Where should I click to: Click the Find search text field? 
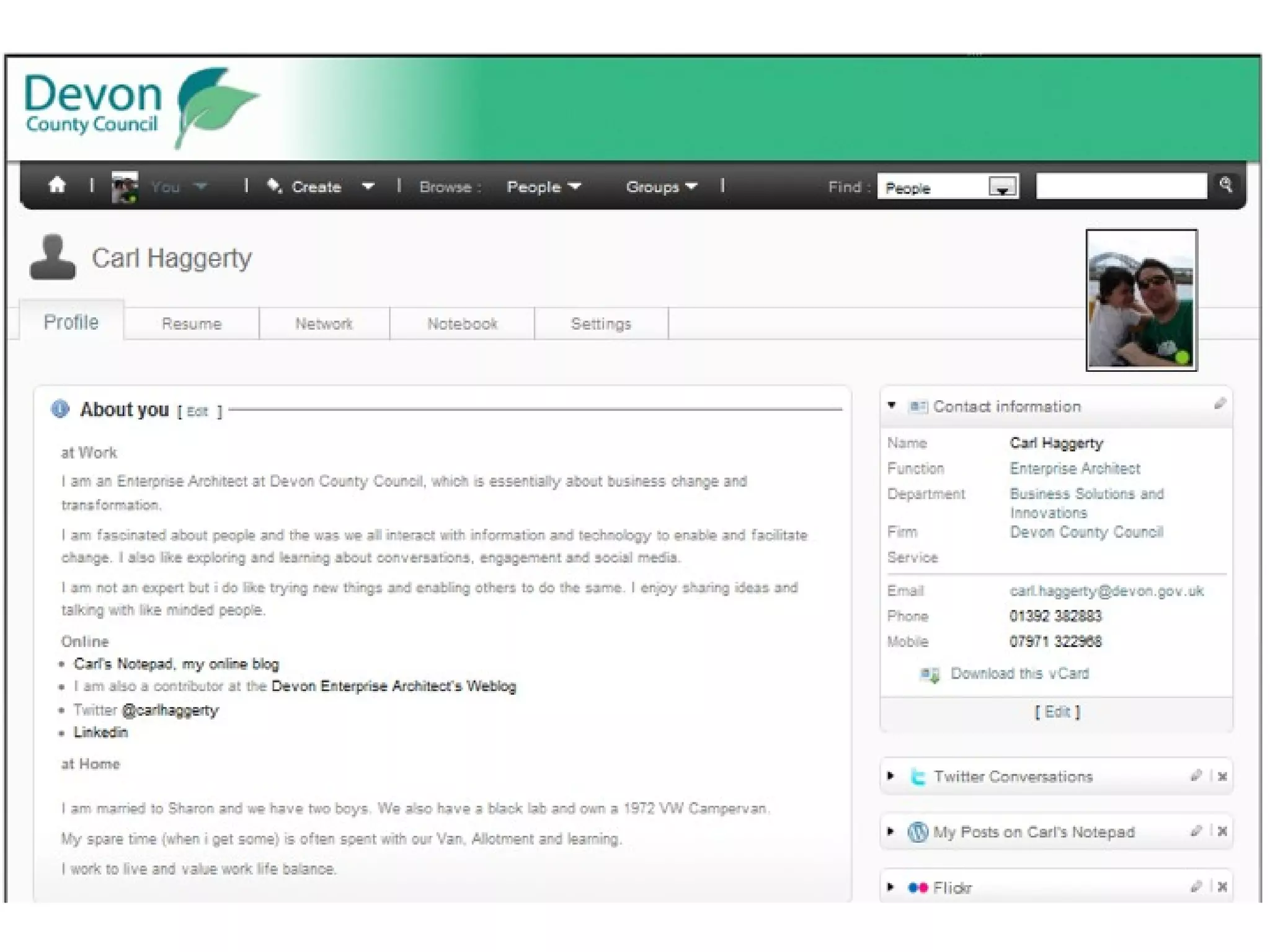[1121, 187]
